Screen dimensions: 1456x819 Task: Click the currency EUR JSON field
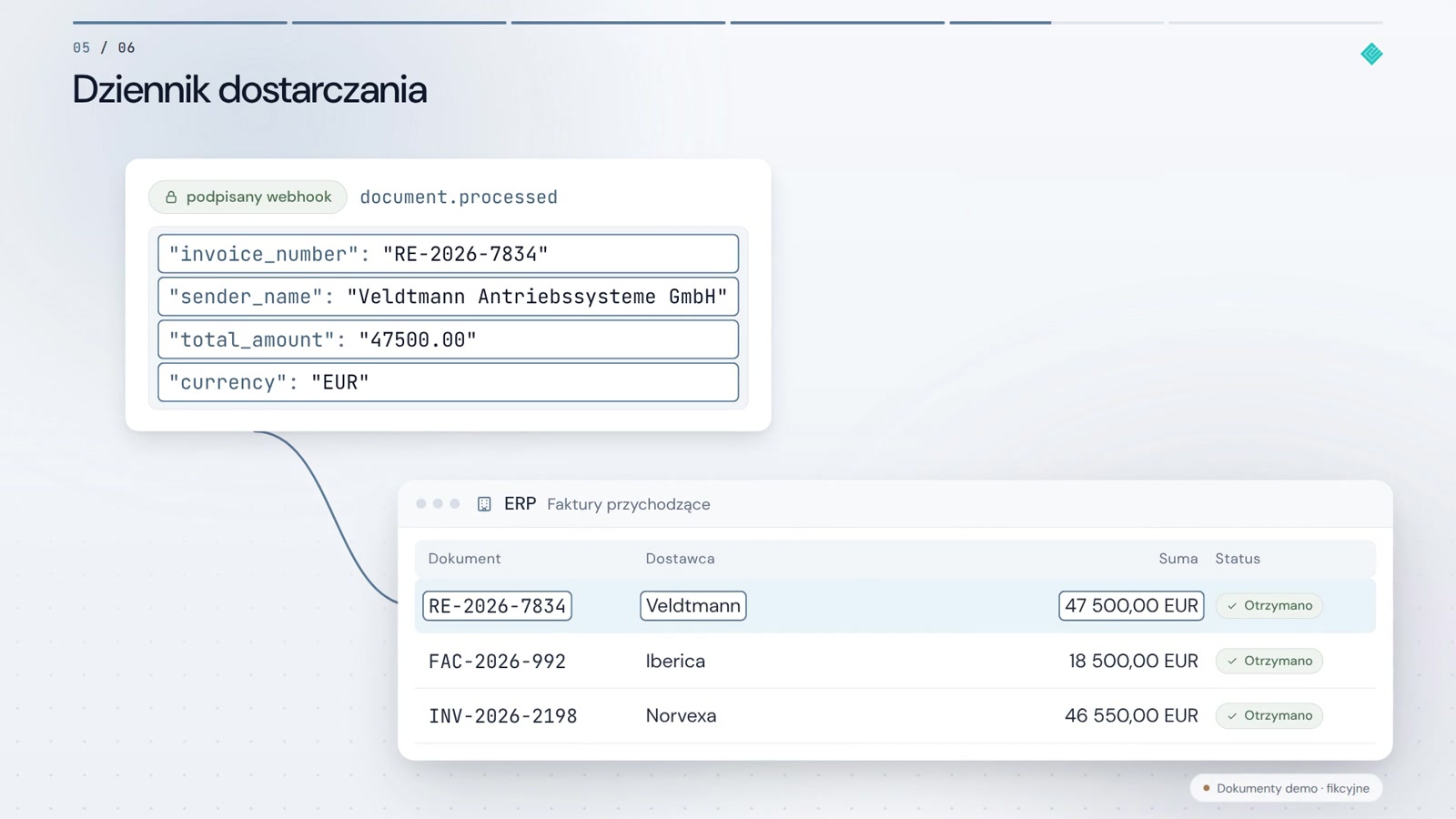click(448, 382)
